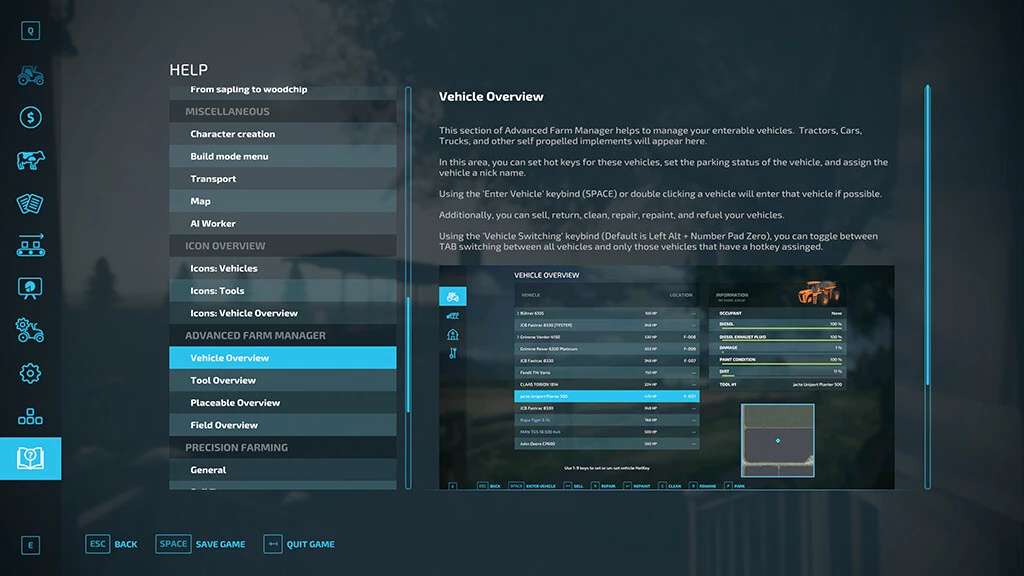Open the animals page with cow icon
The image size is (1024, 576).
click(x=30, y=160)
